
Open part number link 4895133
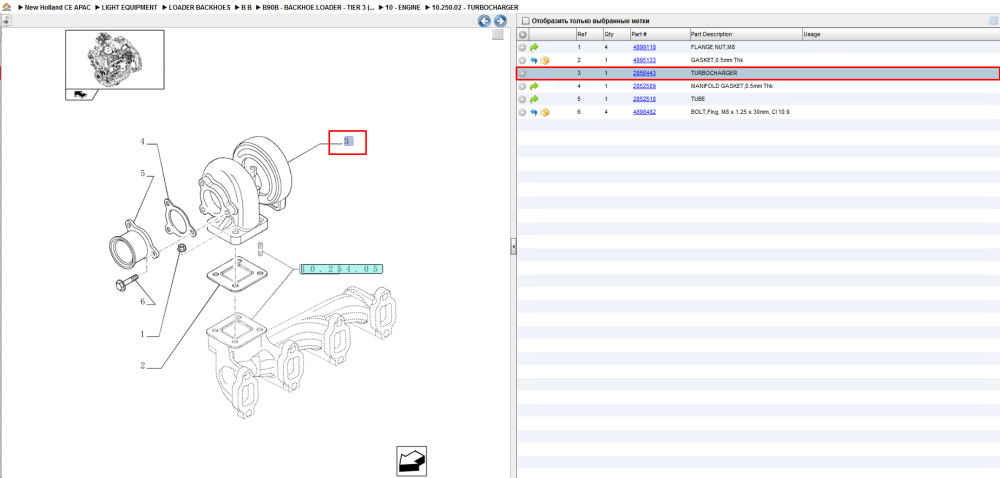click(x=644, y=61)
